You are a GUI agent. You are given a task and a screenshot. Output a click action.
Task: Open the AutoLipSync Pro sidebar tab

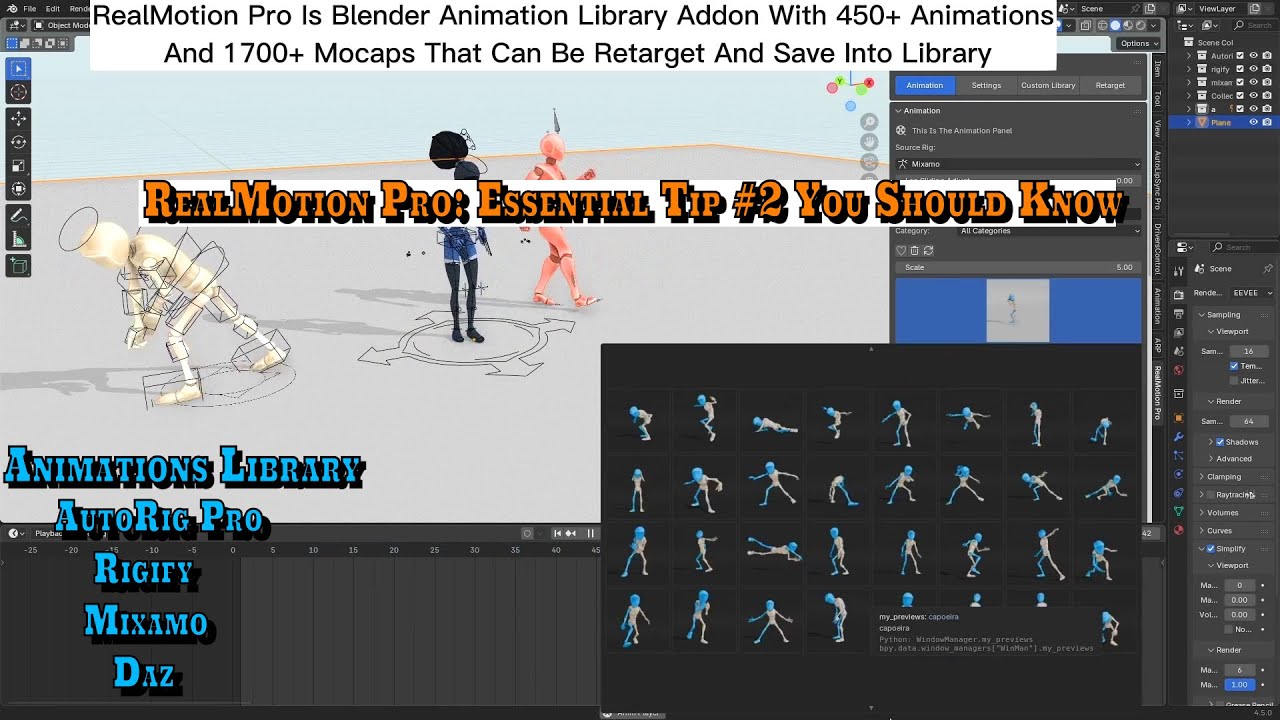1158,181
